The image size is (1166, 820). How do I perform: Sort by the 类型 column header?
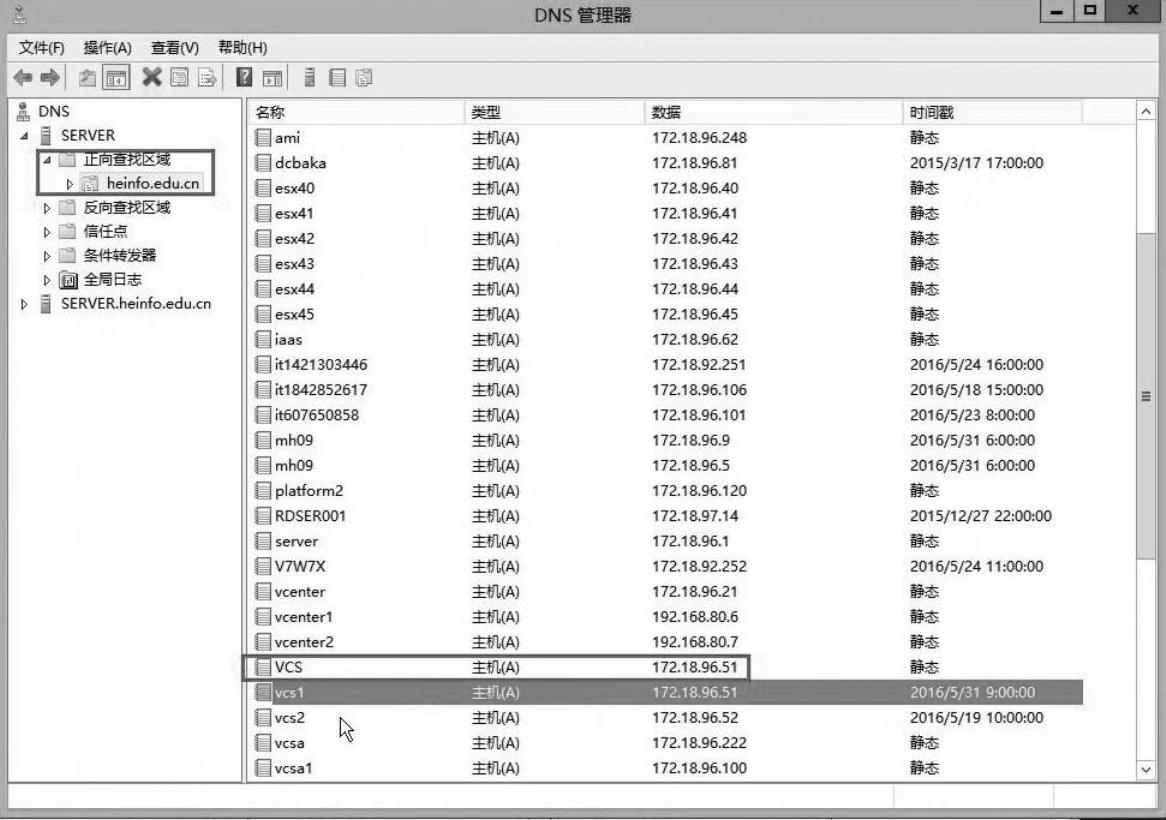554,112
